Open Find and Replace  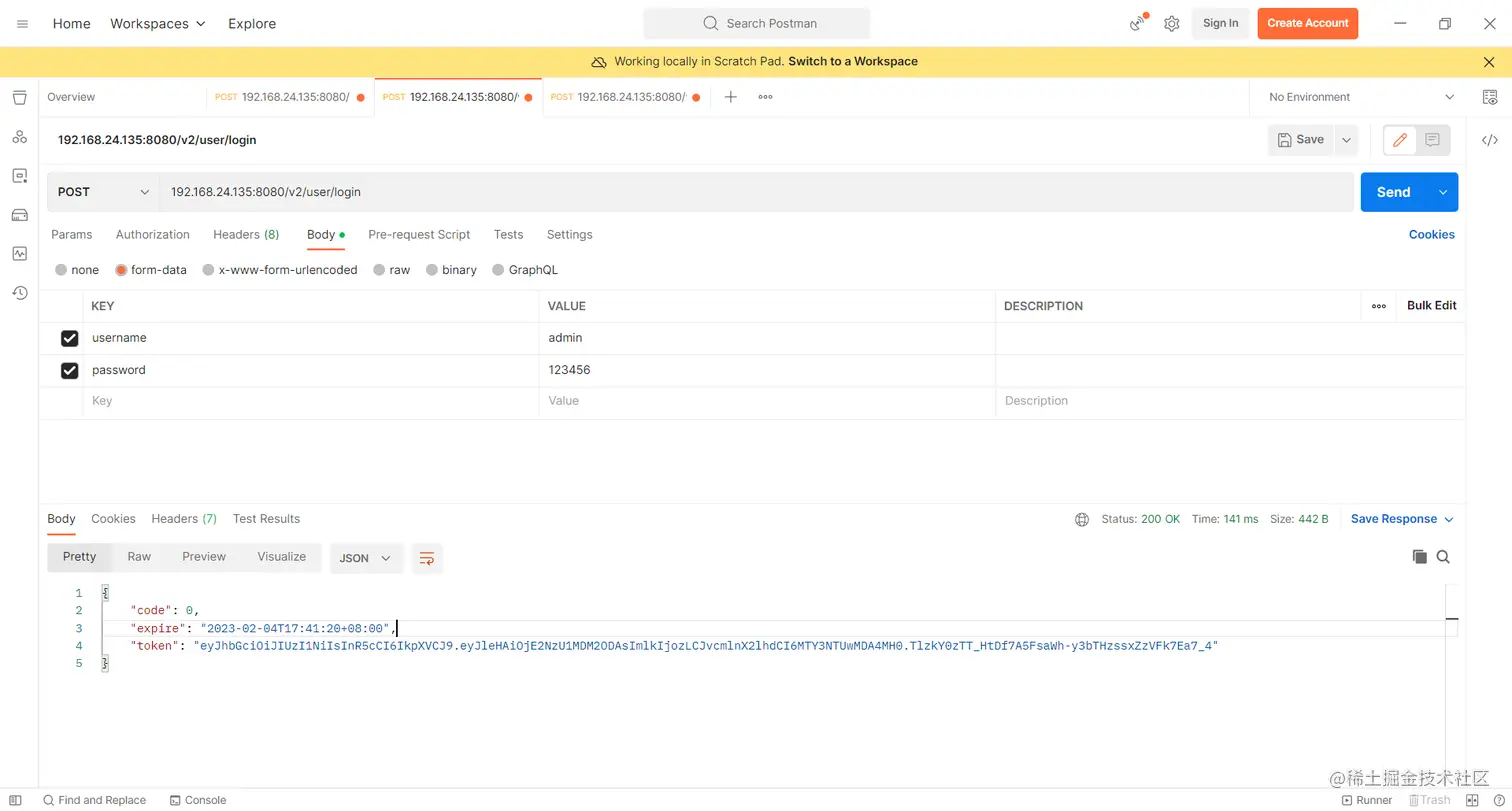click(94, 800)
